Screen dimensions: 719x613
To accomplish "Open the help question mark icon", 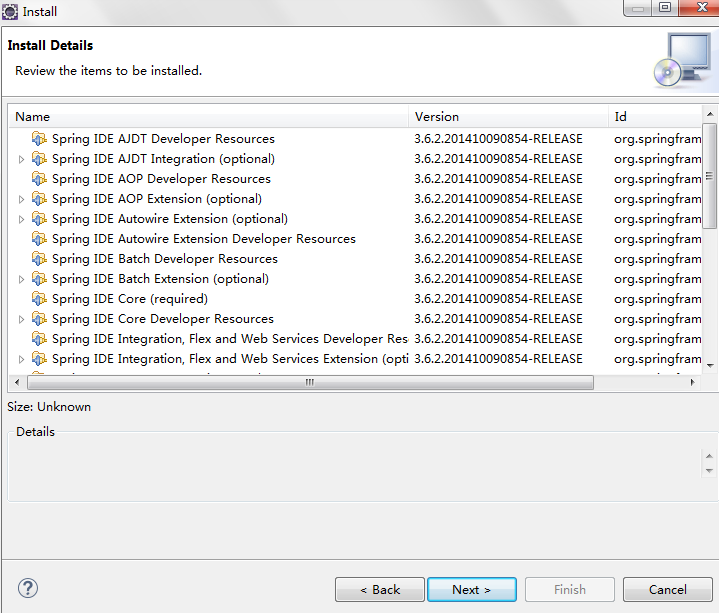I will (28, 588).
